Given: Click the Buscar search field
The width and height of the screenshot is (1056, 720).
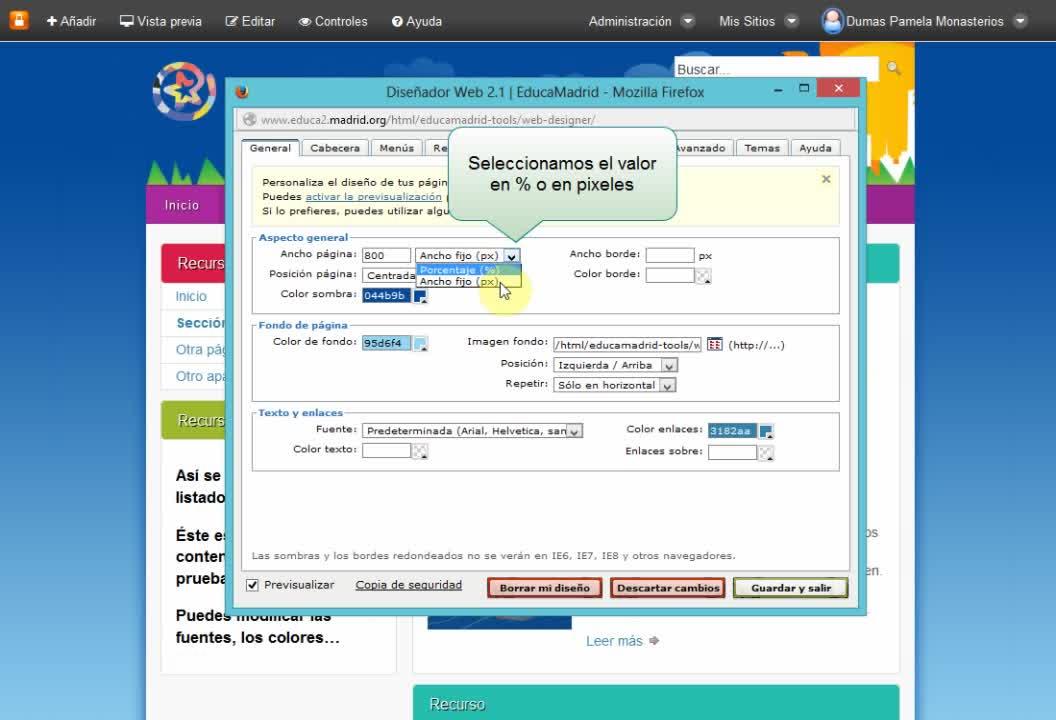Looking at the screenshot, I should [x=776, y=69].
